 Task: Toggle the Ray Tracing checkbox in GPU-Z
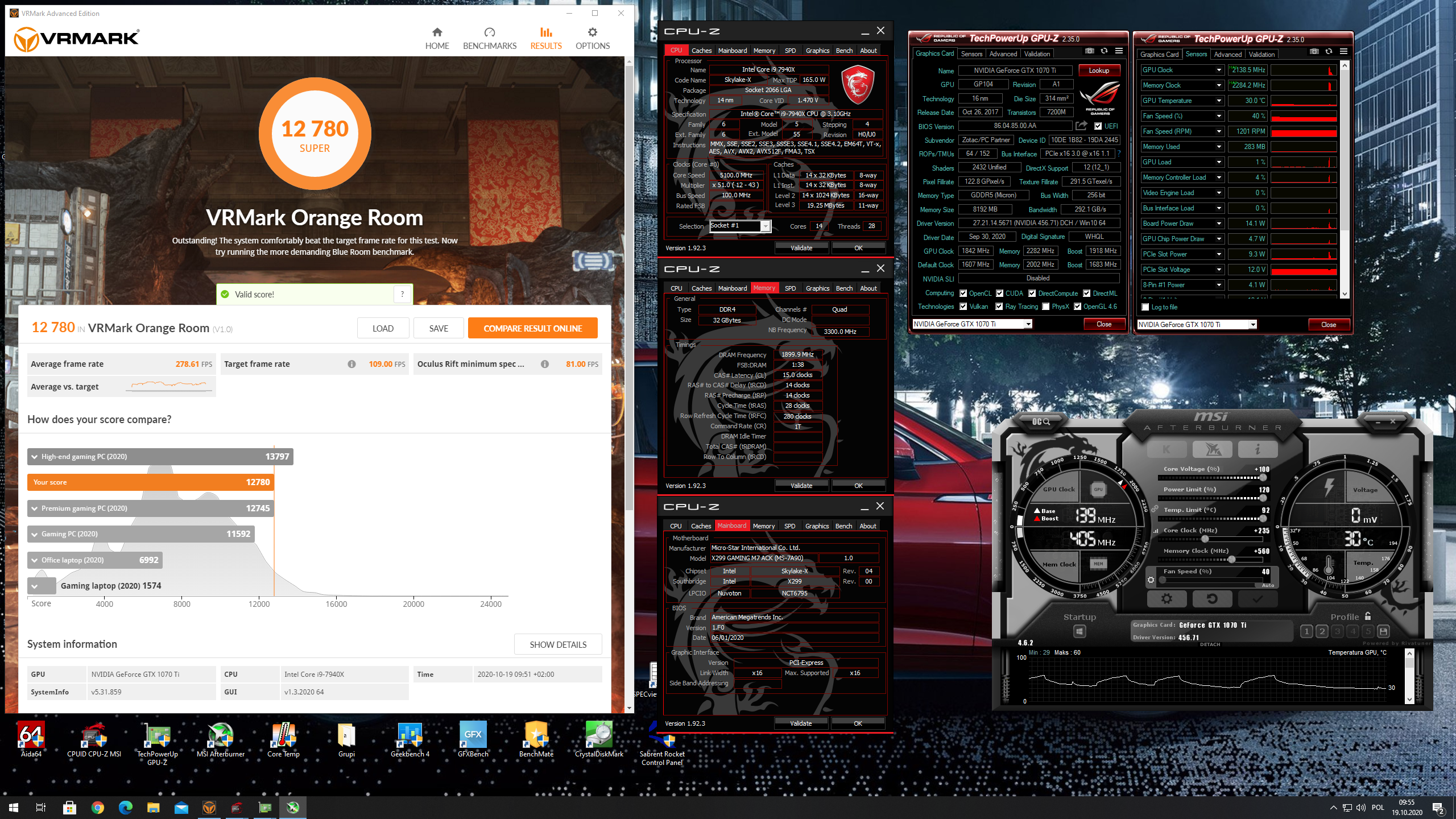click(x=999, y=307)
